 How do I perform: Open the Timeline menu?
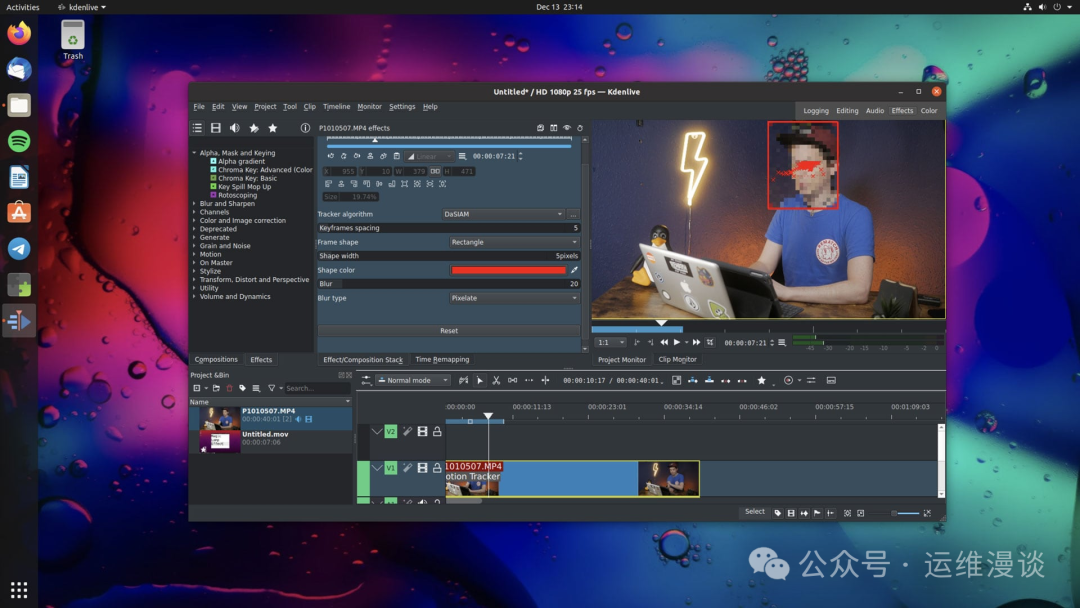(x=336, y=107)
